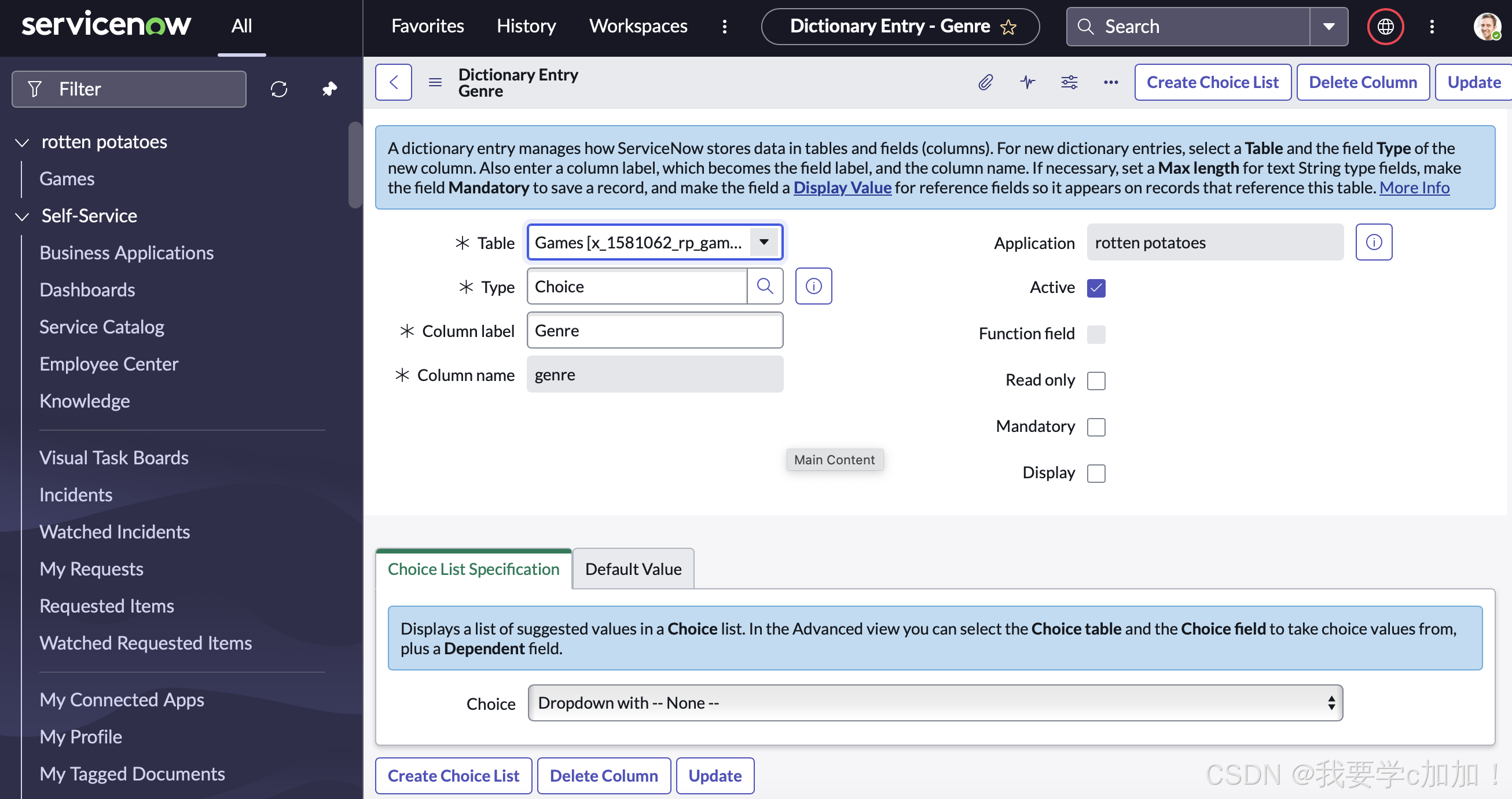Check the Mandatory checkbox

click(1096, 427)
